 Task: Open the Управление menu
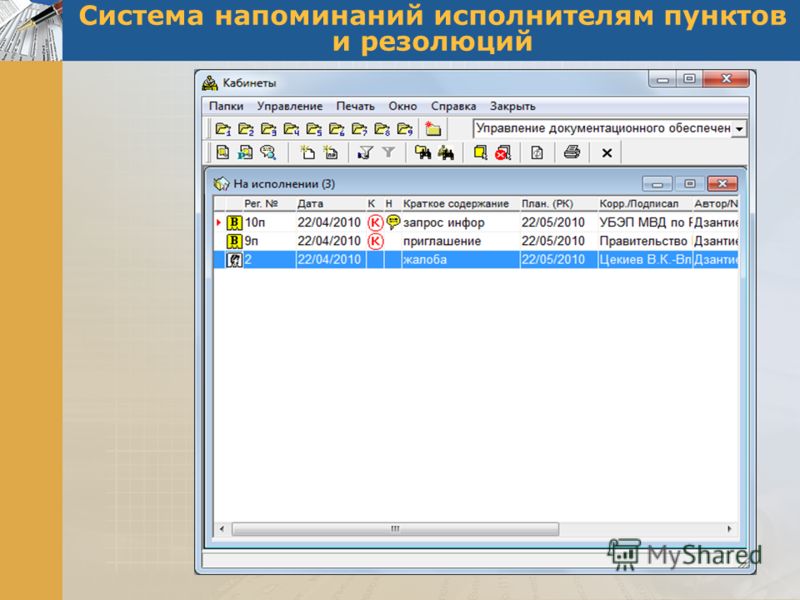[x=289, y=107]
